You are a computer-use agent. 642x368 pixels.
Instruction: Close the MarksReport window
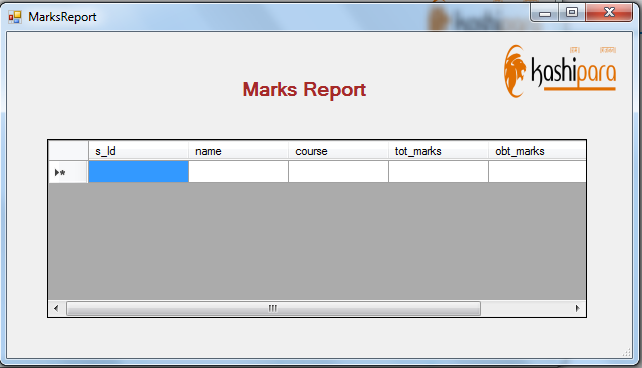(x=609, y=13)
